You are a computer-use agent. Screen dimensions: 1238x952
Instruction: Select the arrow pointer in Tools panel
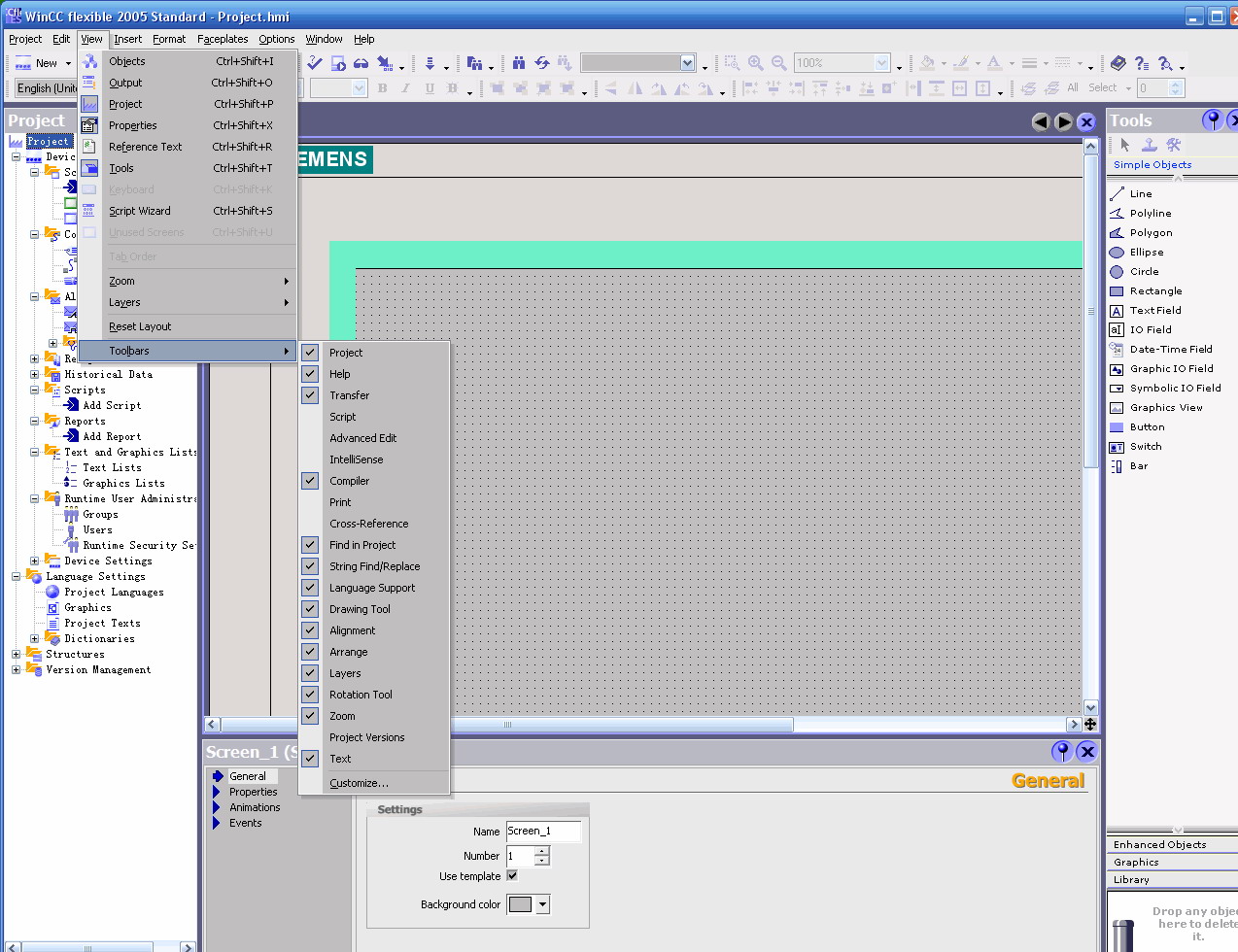point(1125,145)
